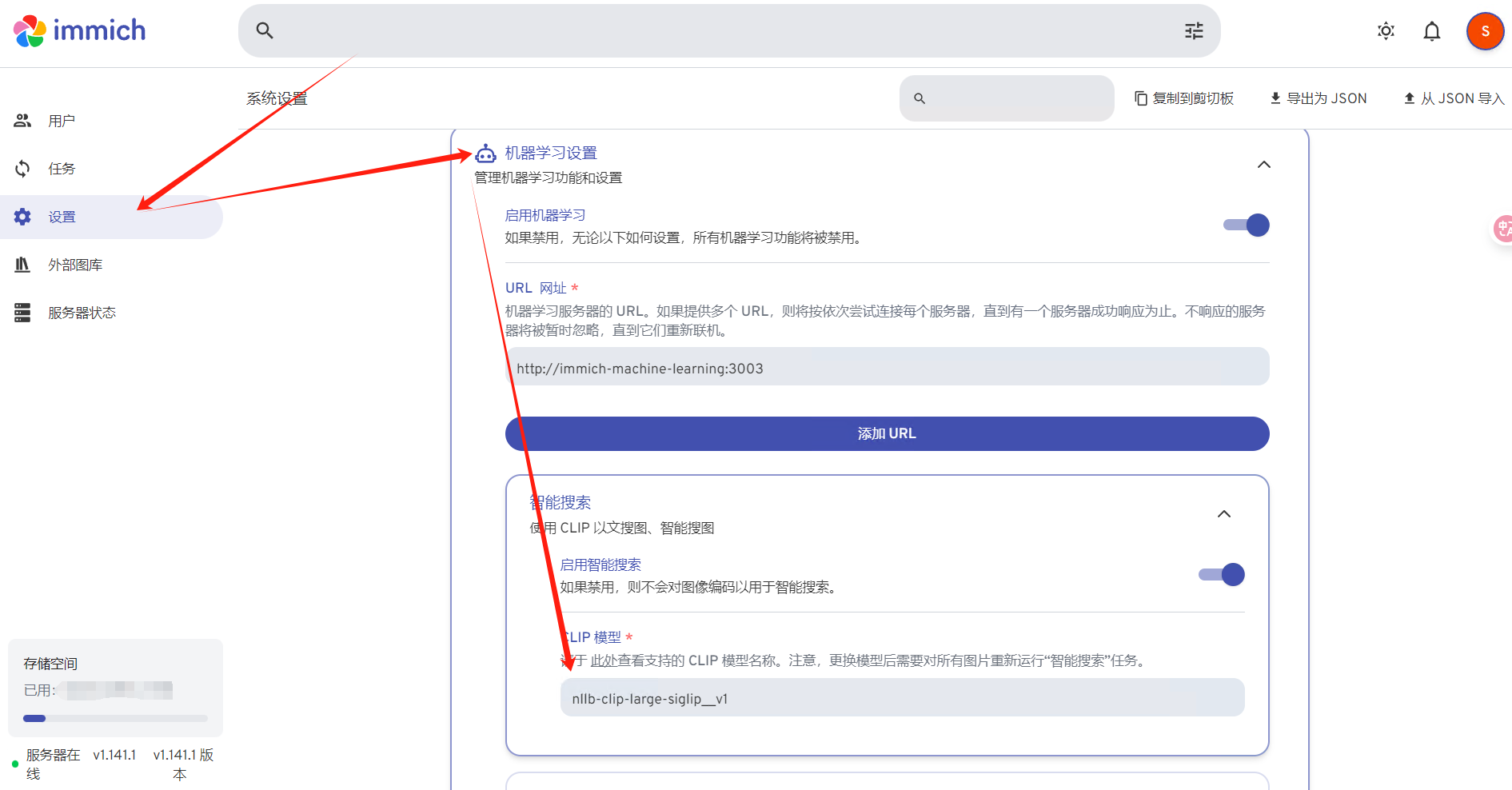Disable the 启用机器学习 toggle
The height and width of the screenshot is (790, 1512).
(x=1247, y=225)
